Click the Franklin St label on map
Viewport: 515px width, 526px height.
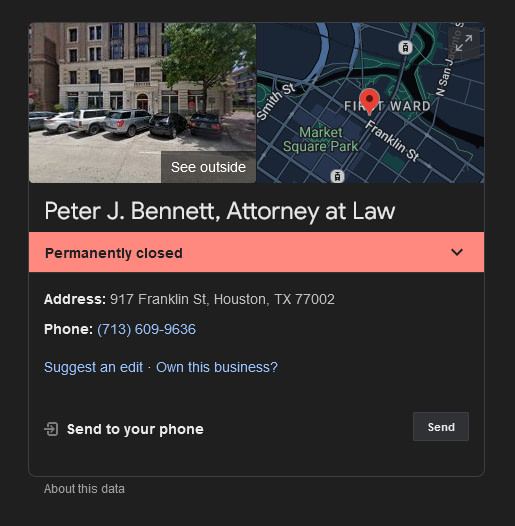coord(392,141)
